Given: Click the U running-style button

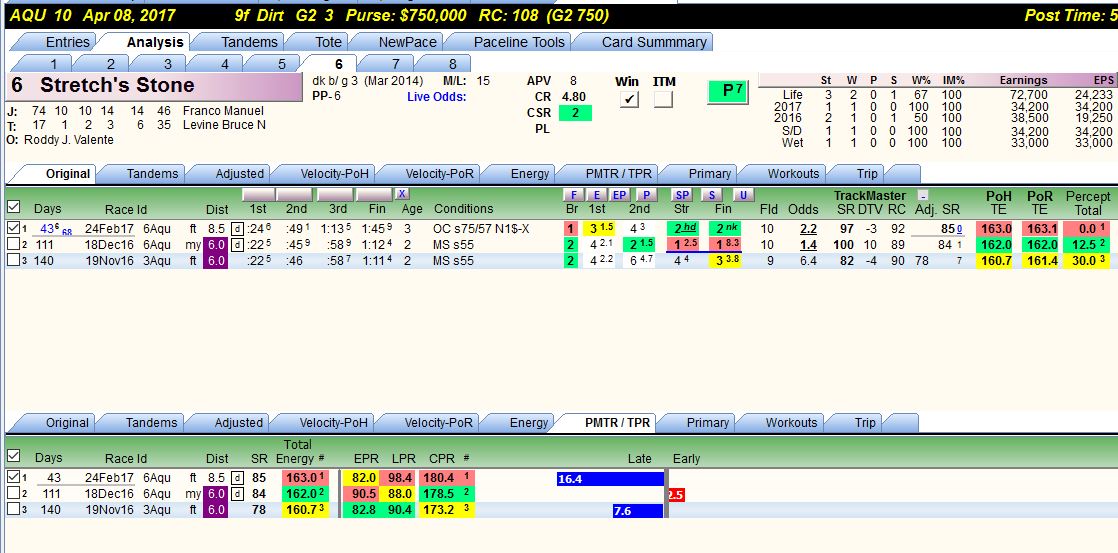Looking at the screenshot, I should (x=743, y=195).
